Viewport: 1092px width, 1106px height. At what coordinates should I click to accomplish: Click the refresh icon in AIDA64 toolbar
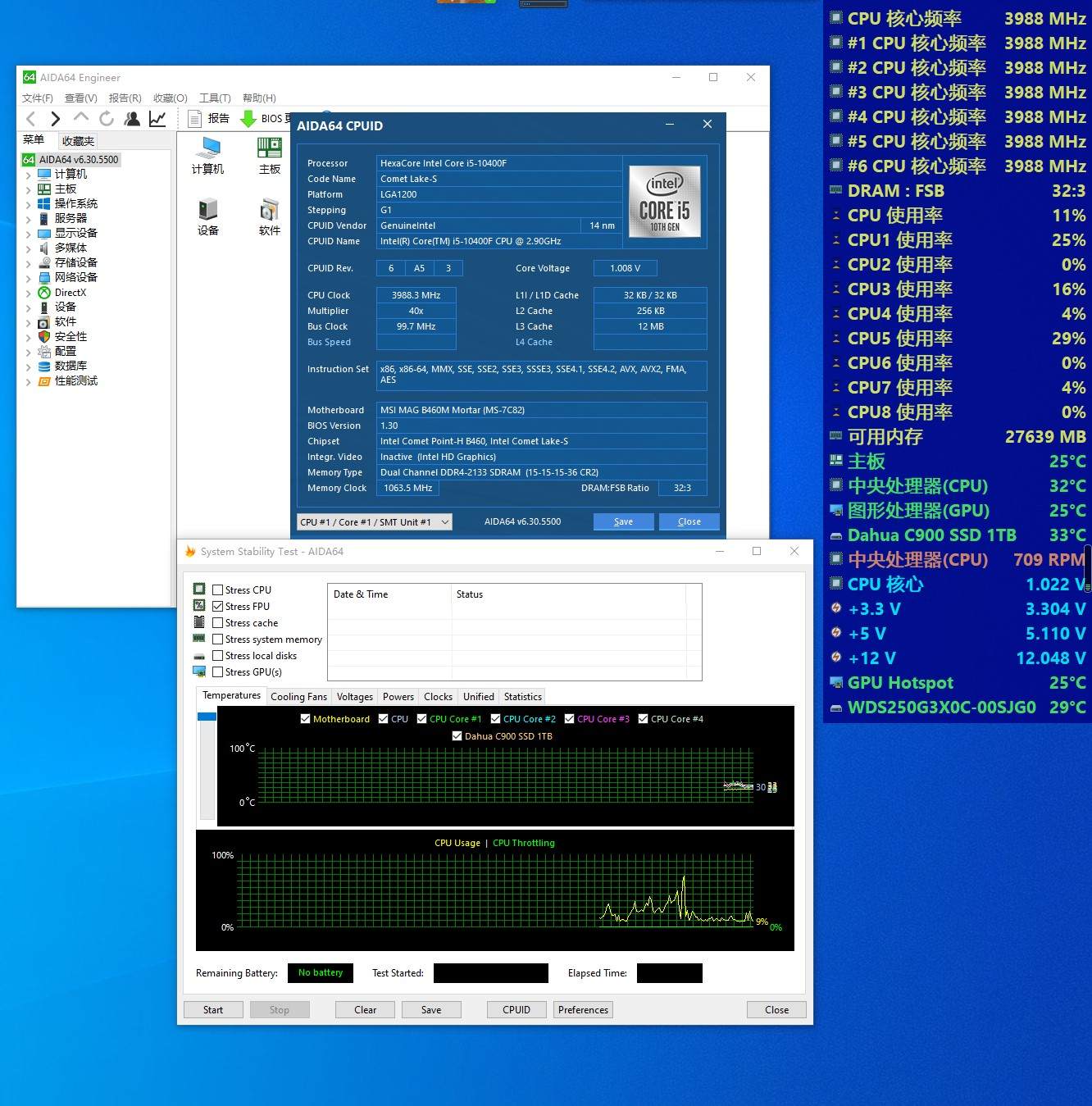point(107,119)
